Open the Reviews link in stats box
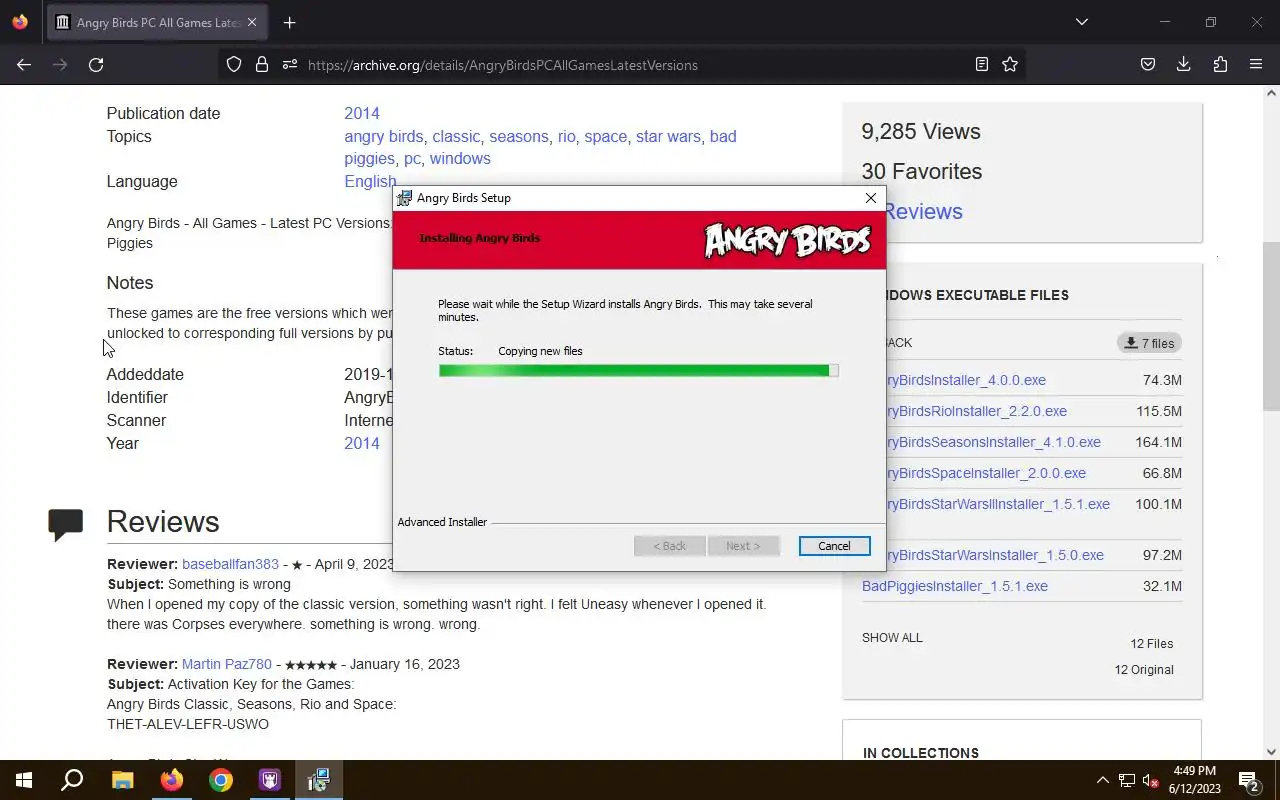1280x800 pixels. (x=923, y=211)
